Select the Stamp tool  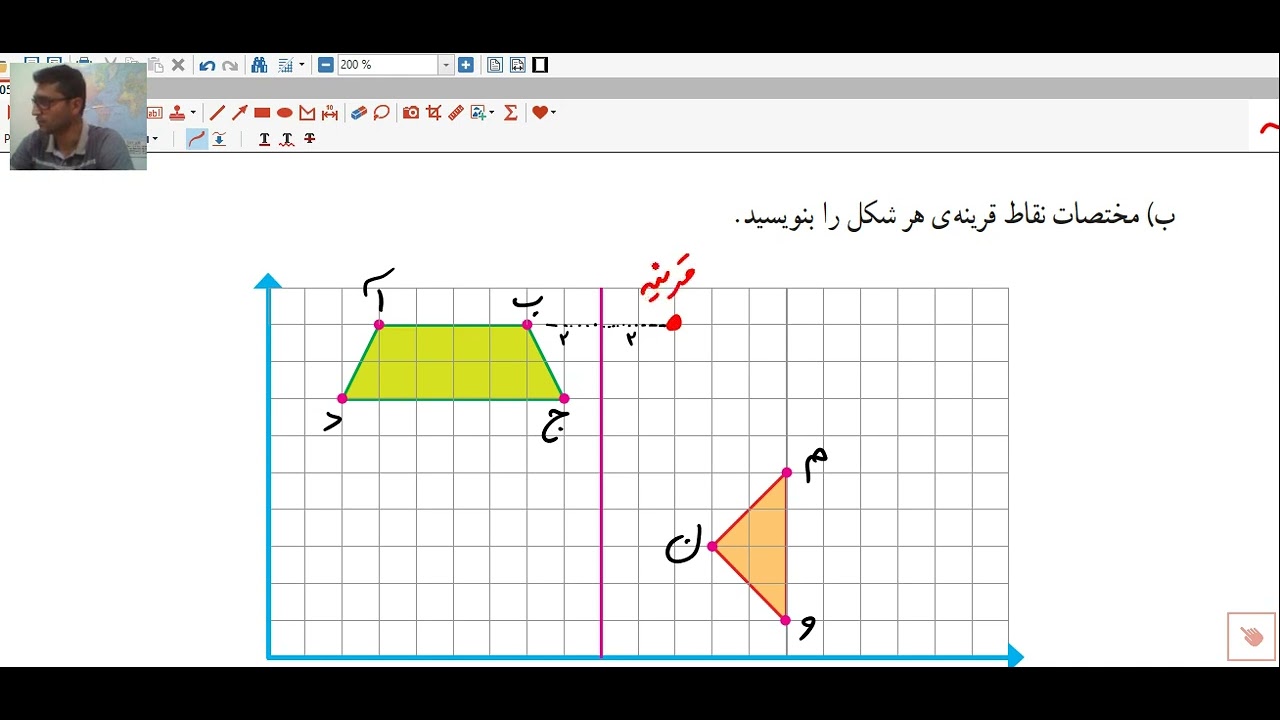pos(178,113)
